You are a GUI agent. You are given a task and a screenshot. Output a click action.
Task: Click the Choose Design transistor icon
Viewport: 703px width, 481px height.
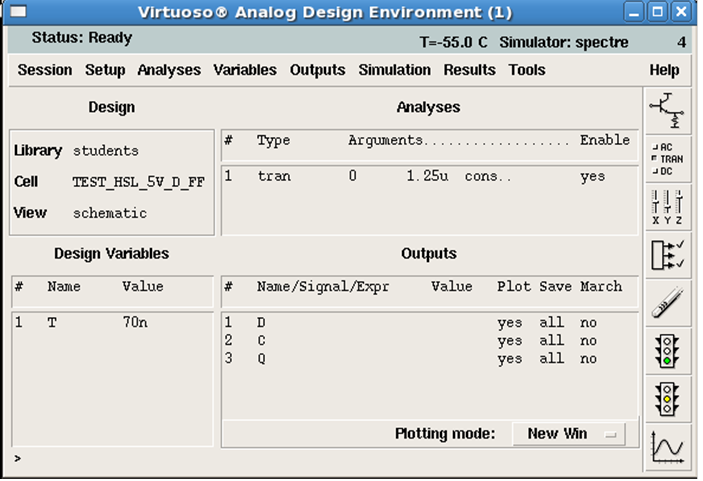click(x=667, y=111)
